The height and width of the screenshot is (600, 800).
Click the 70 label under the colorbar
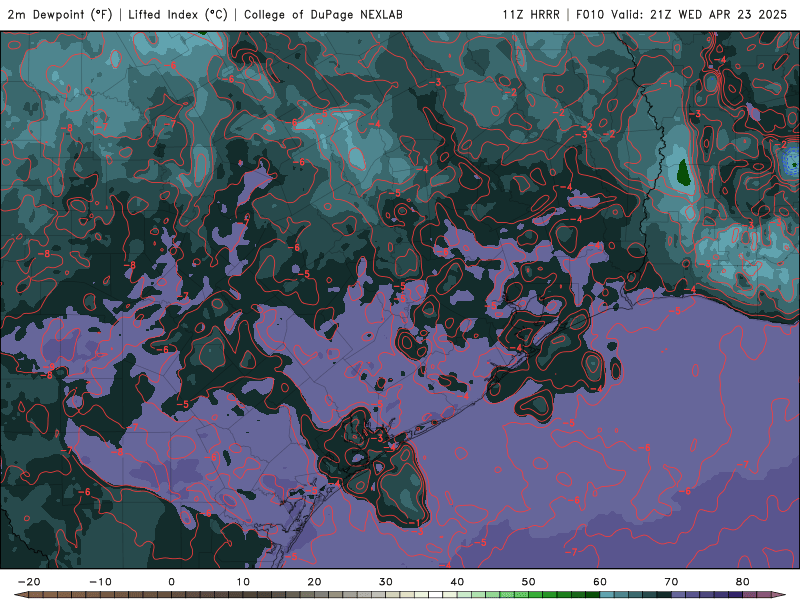(x=671, y=582)
